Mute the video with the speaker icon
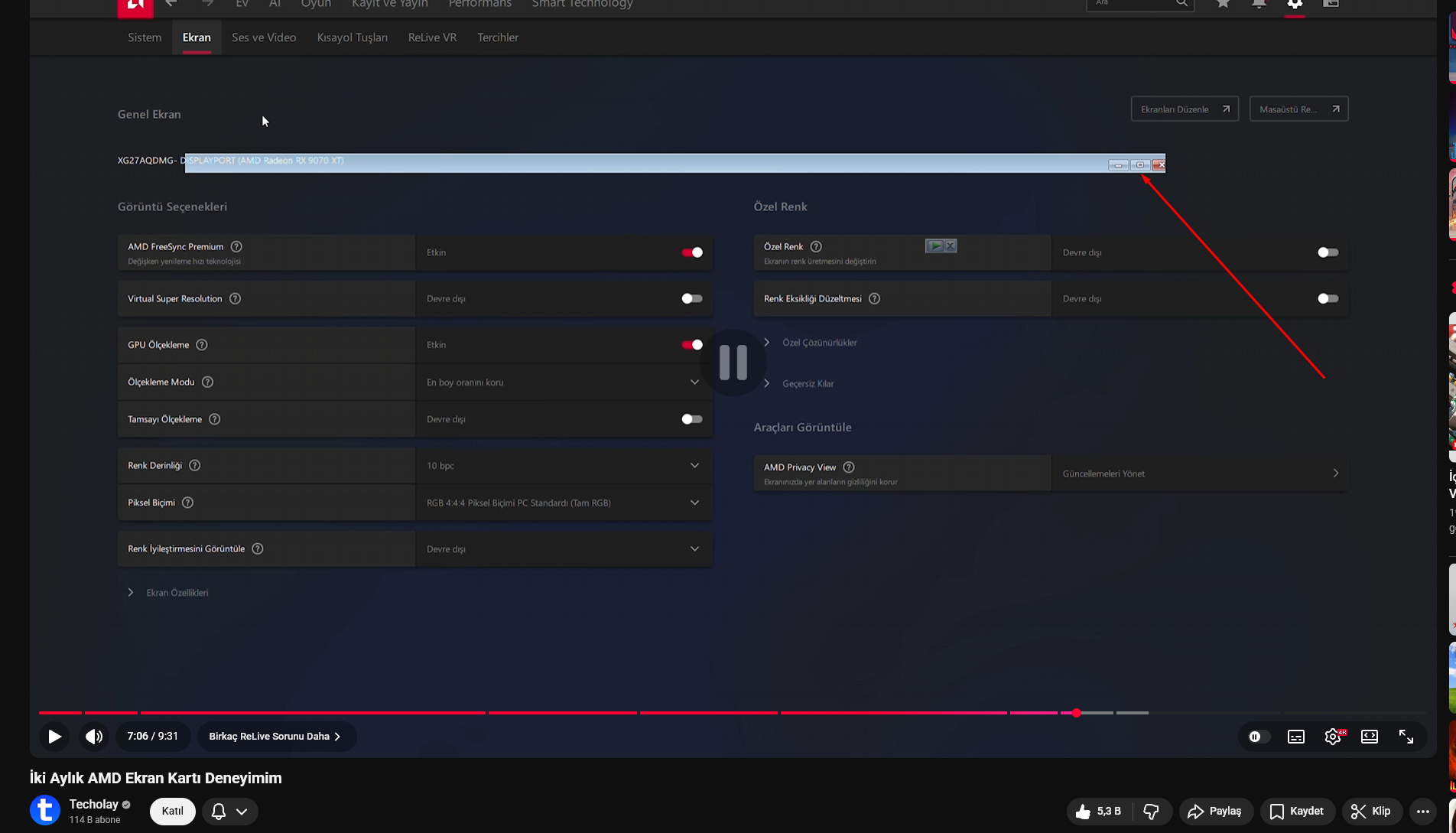Viewport: 1456px width, 833px height. click(94, 737)
